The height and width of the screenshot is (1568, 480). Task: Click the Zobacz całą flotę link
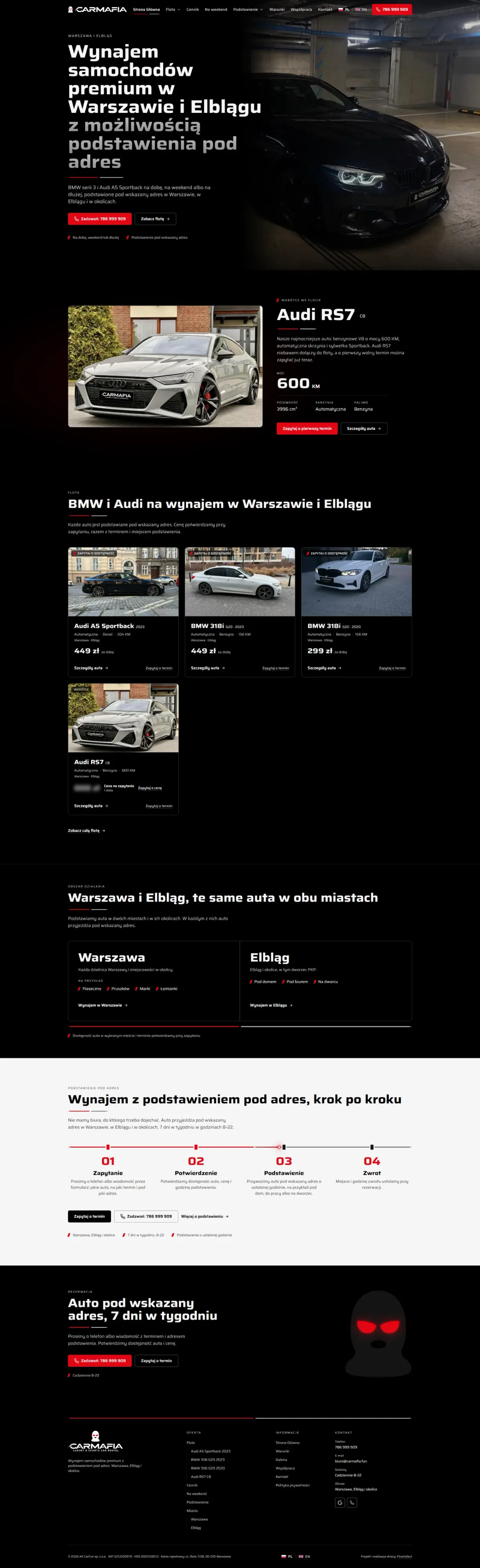[x=86, y=830]
